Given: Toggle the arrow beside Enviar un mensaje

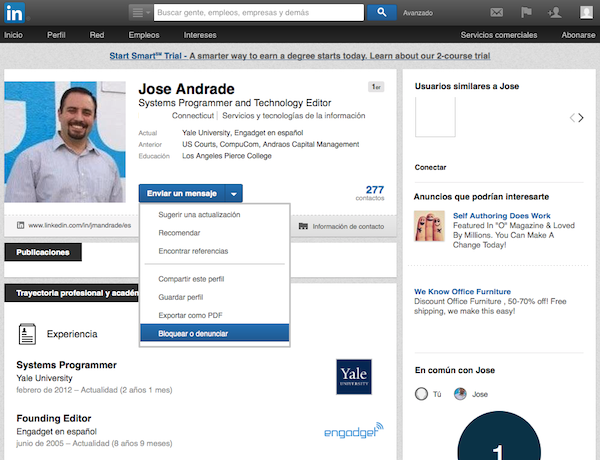Looking at the screenshot, I should point(234,193).
